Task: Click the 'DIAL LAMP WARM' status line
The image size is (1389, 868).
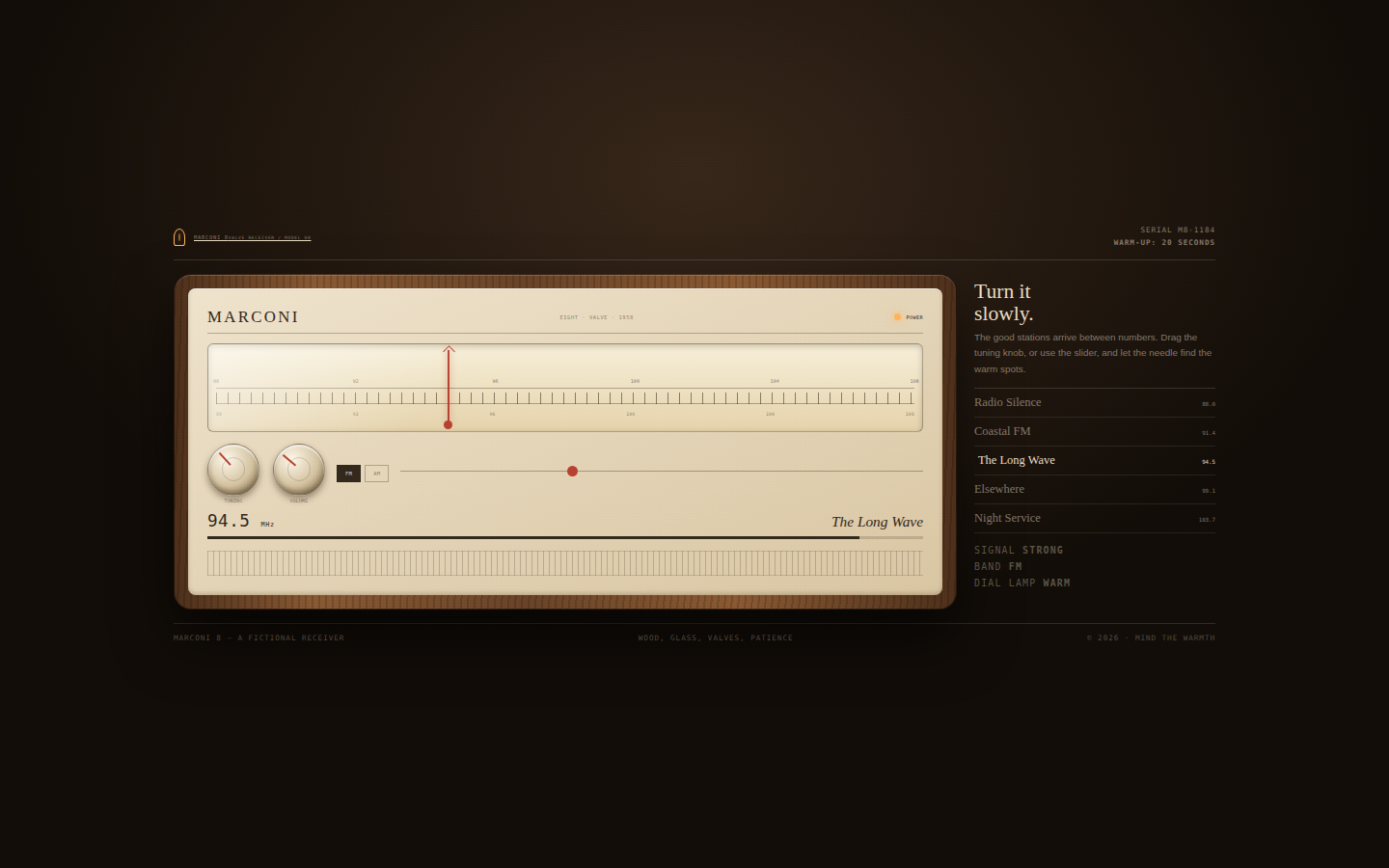Action: pyautogui.click(x=1022, y=583)
